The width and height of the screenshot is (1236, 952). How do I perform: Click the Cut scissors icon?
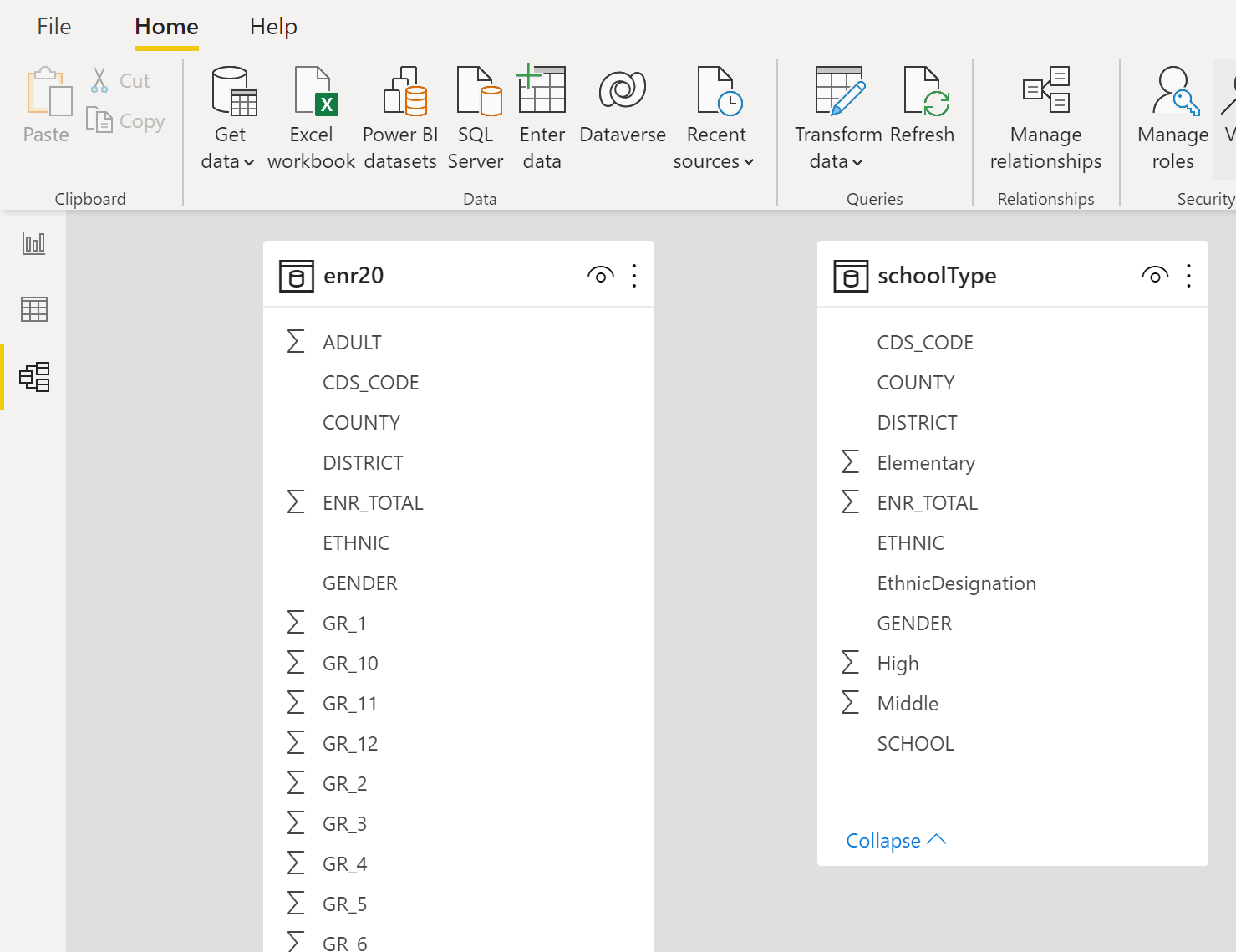pyautogui.click(x=99, y=80)
